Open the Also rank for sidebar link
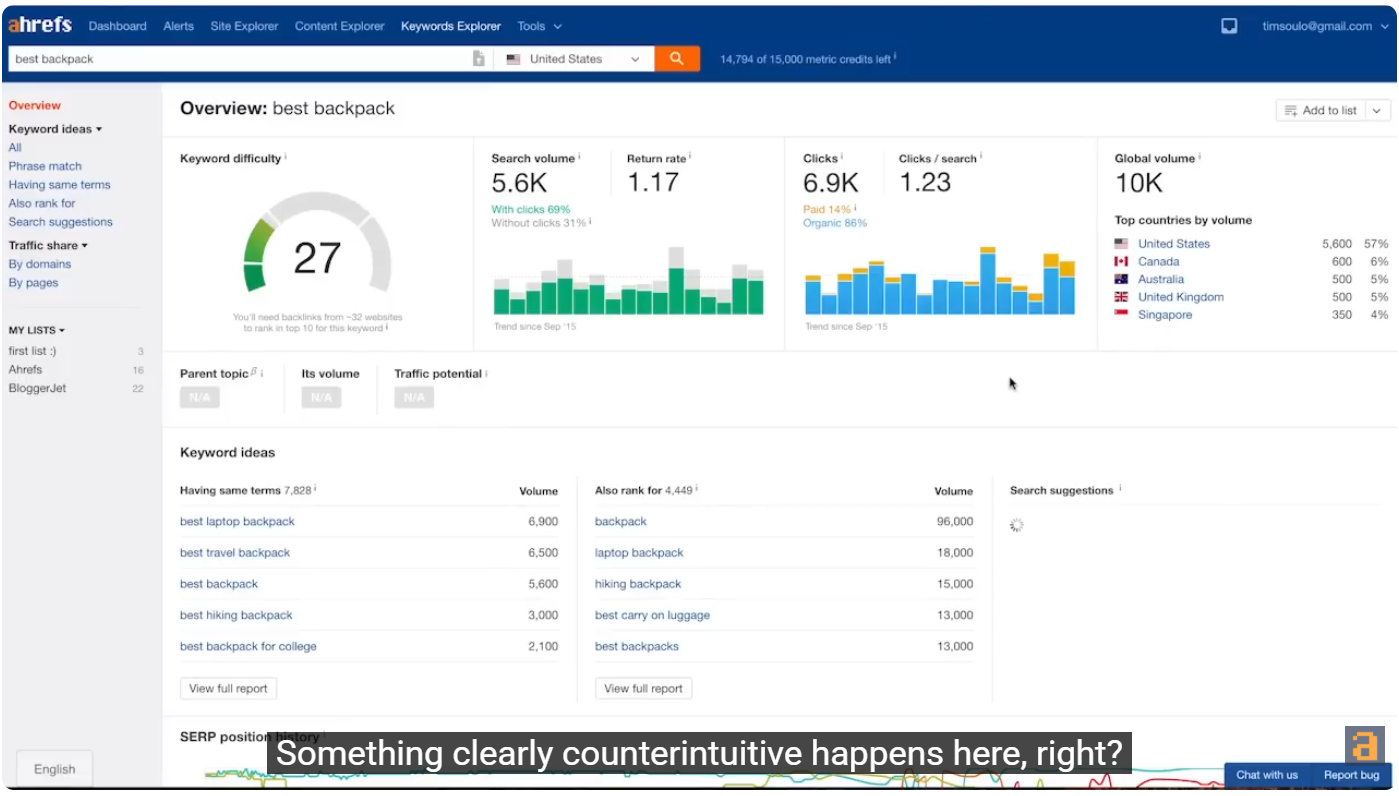1399x796 pixels. pos(42,203)
